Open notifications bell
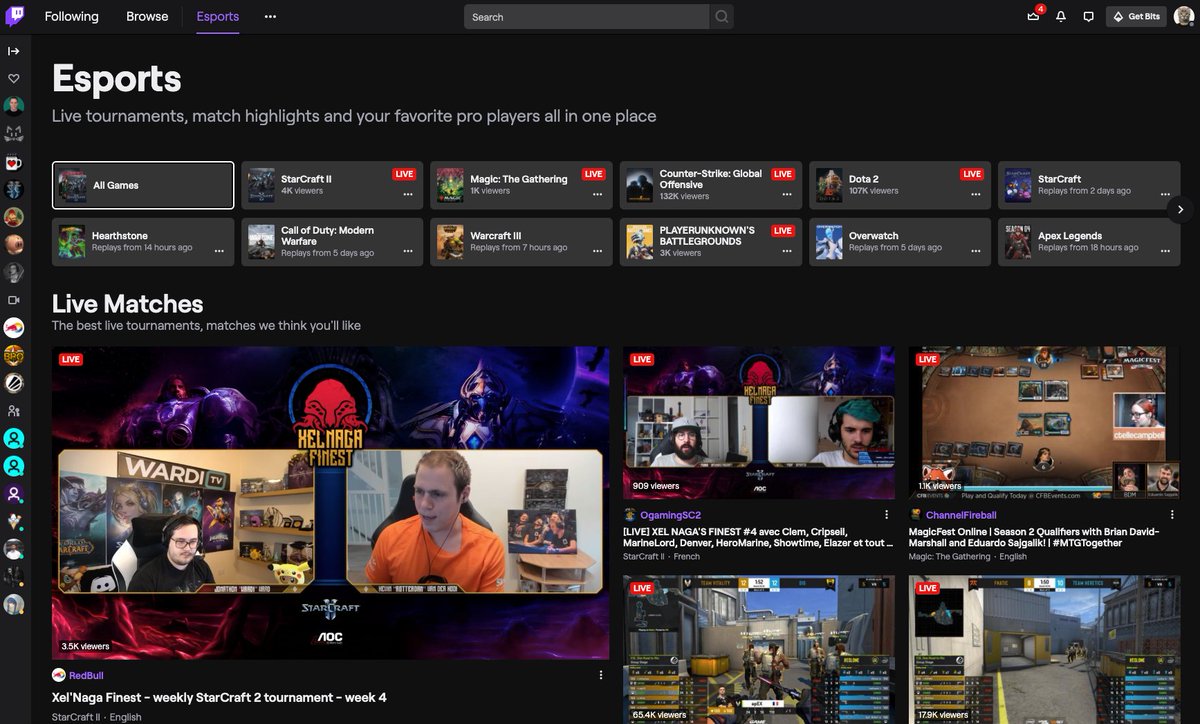1200x724 pixels. pos(1061,17)
